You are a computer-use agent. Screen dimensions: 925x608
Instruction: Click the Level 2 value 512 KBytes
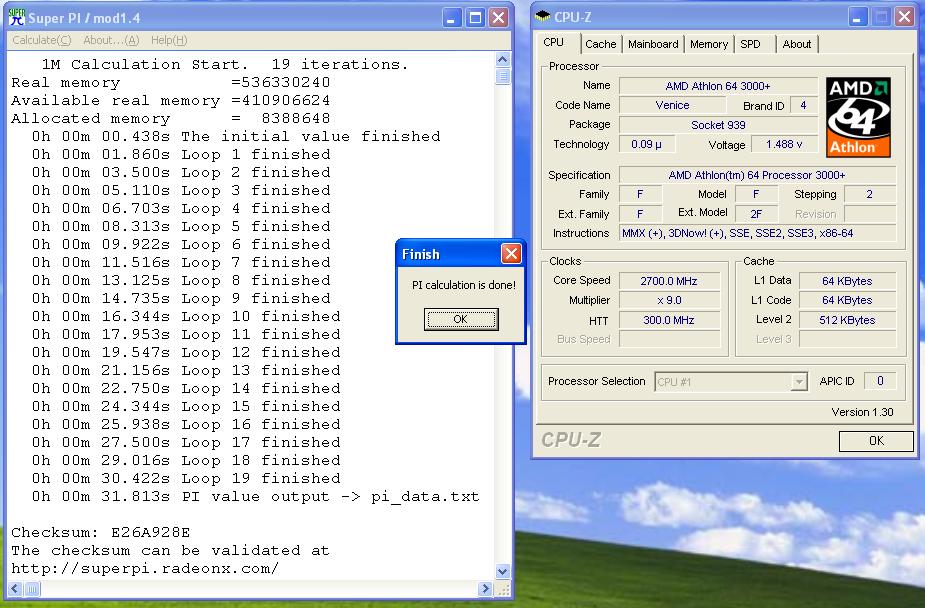847,320
